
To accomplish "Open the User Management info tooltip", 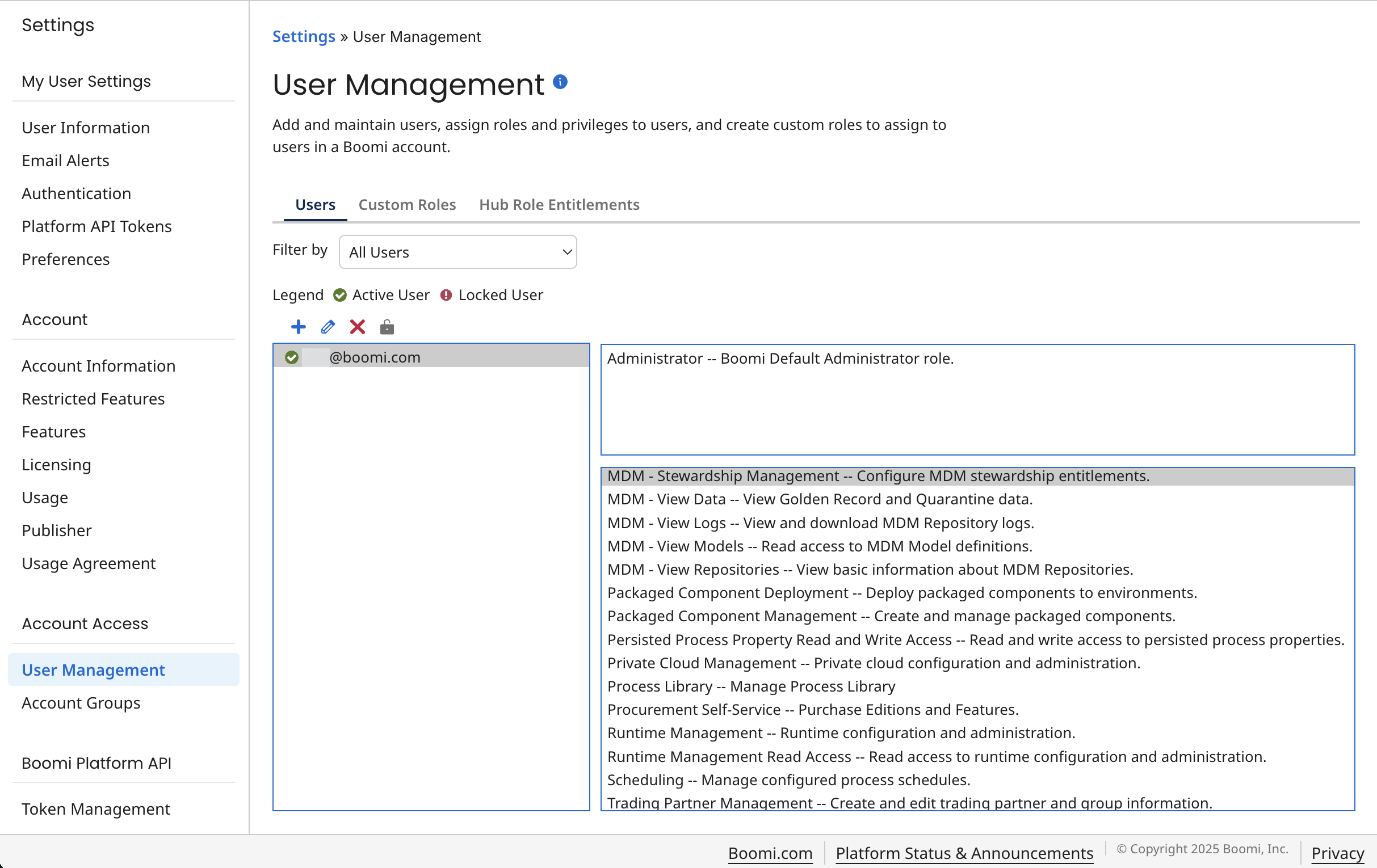I will (x=560, y=82).
